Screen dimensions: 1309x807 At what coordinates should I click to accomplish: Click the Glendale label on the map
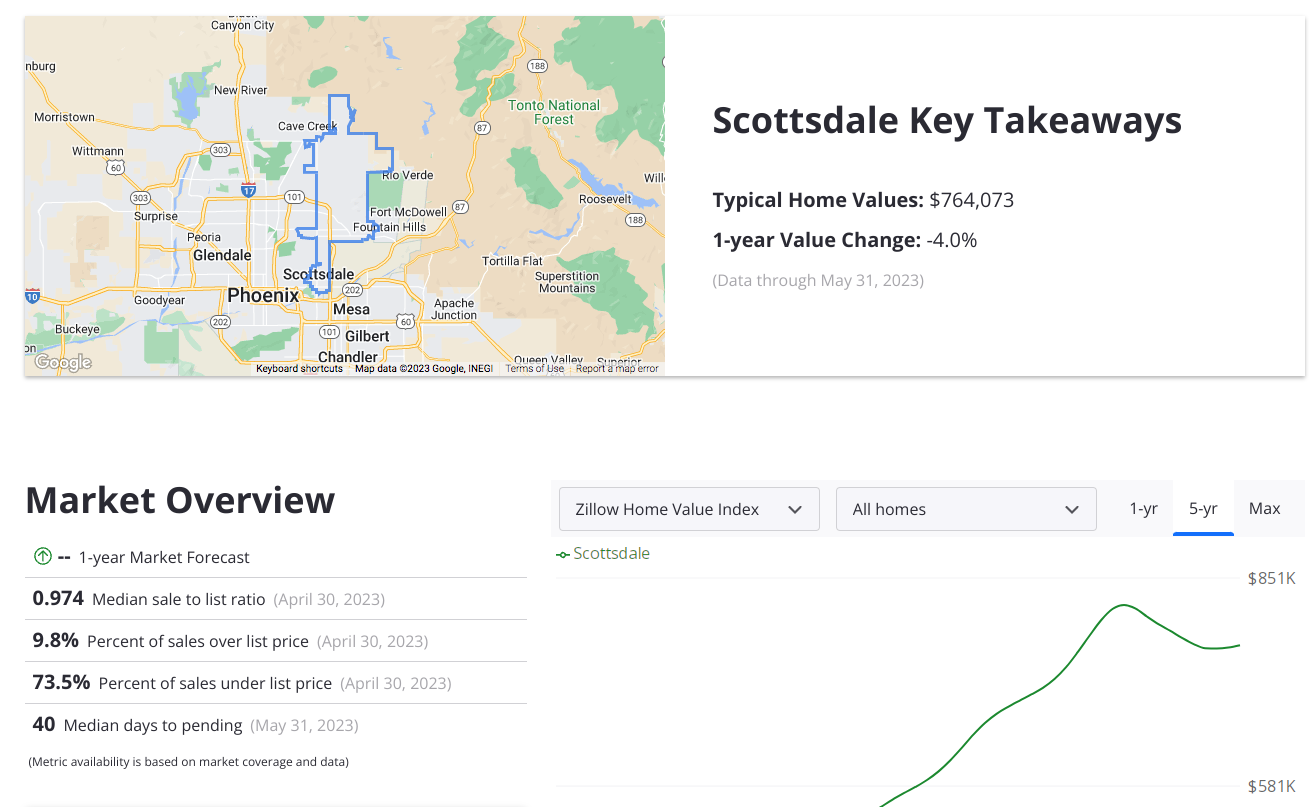(x=222, y=255)
